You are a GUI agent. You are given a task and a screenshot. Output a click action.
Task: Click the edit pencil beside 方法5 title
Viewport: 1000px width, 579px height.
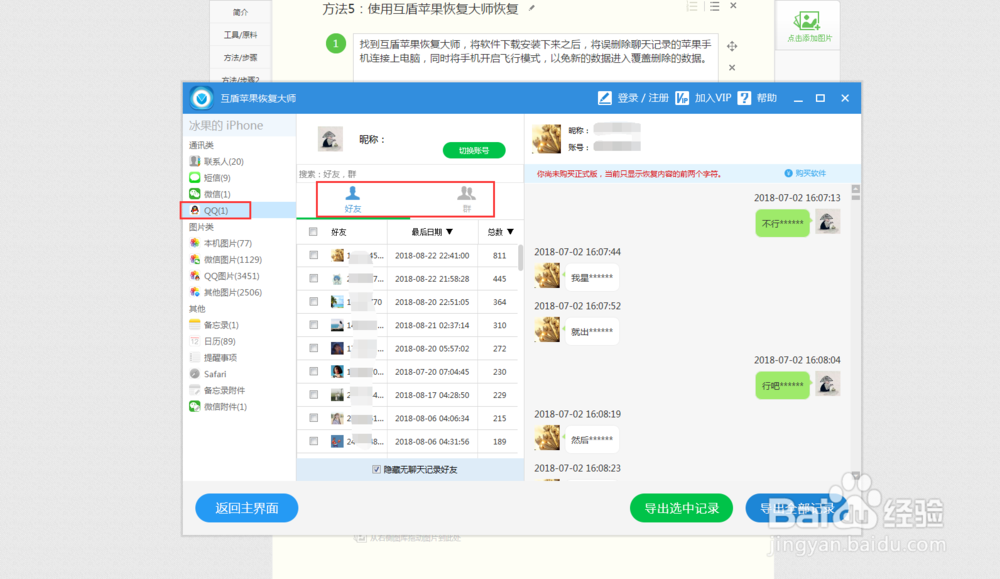[x=531, y=8]
